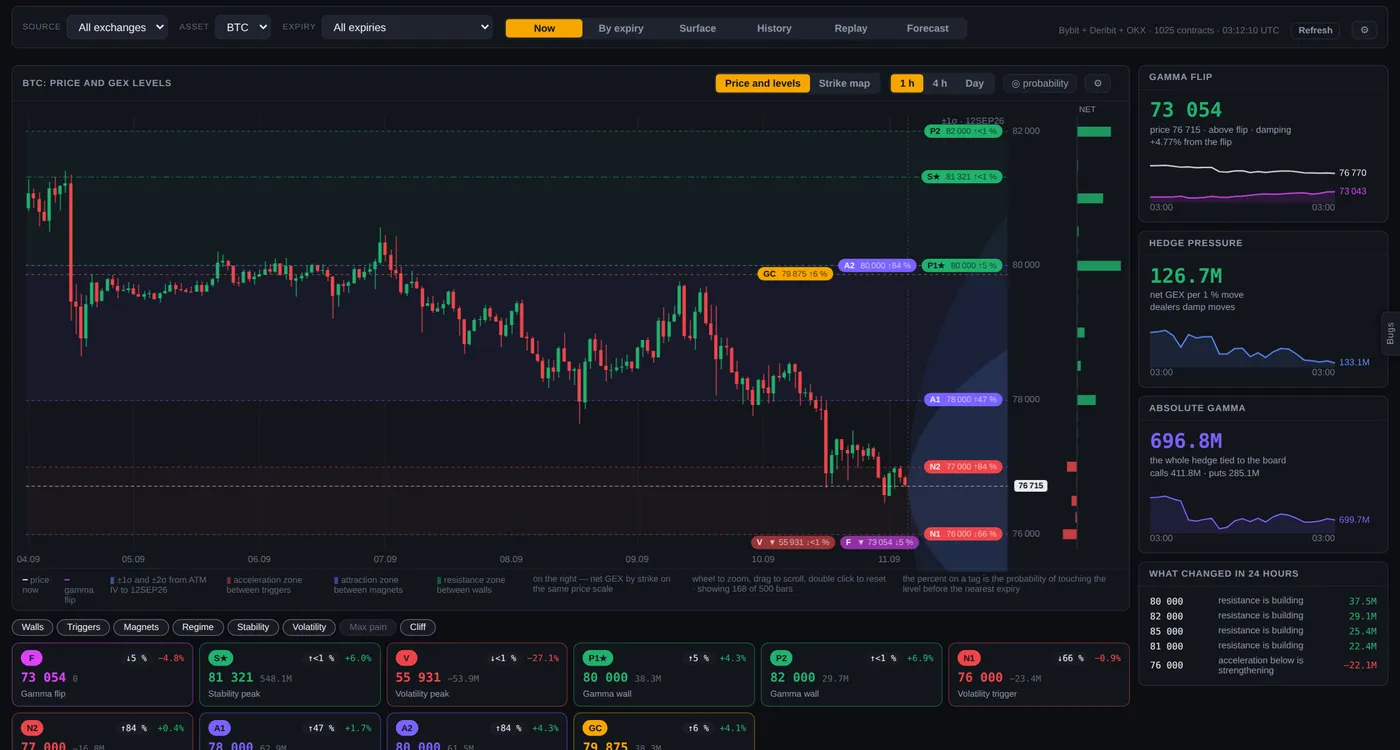The image size is (1400, 750).
Task: Toggle the Volatility filter chip
Action: click(x=309, y=627)
